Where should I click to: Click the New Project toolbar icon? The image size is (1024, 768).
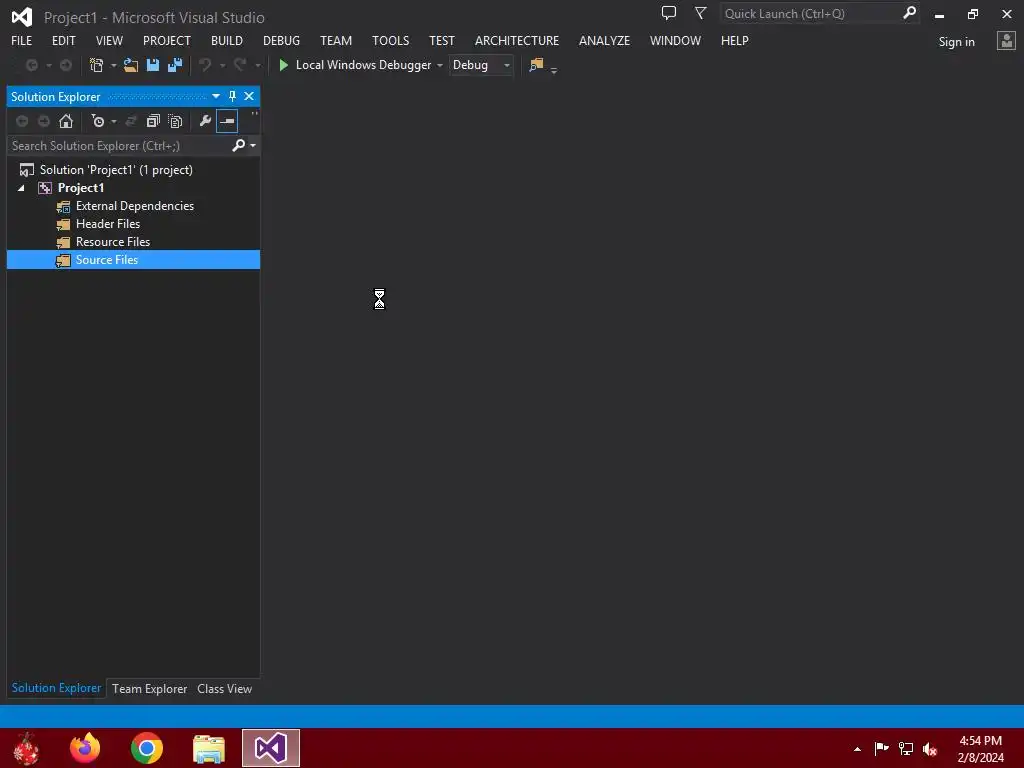coord(97,65)
